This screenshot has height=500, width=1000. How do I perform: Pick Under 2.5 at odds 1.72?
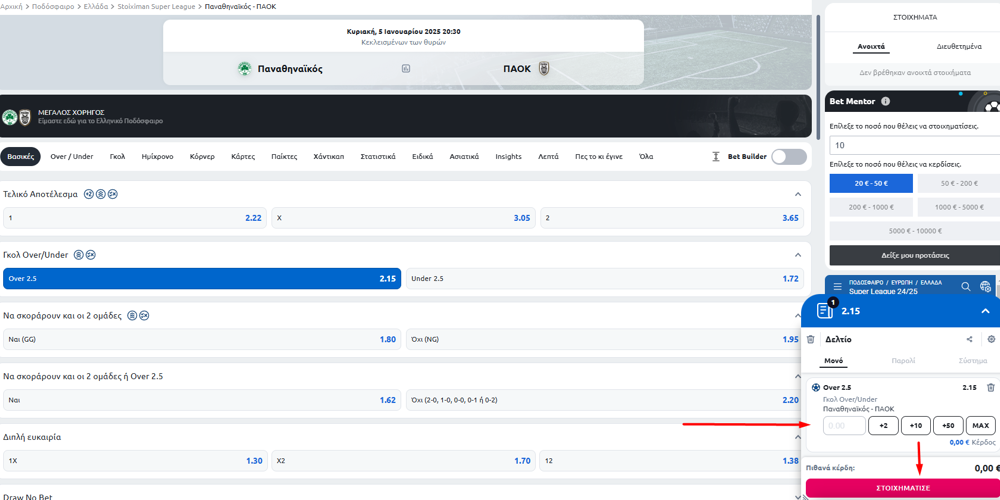tap(605, 279)
